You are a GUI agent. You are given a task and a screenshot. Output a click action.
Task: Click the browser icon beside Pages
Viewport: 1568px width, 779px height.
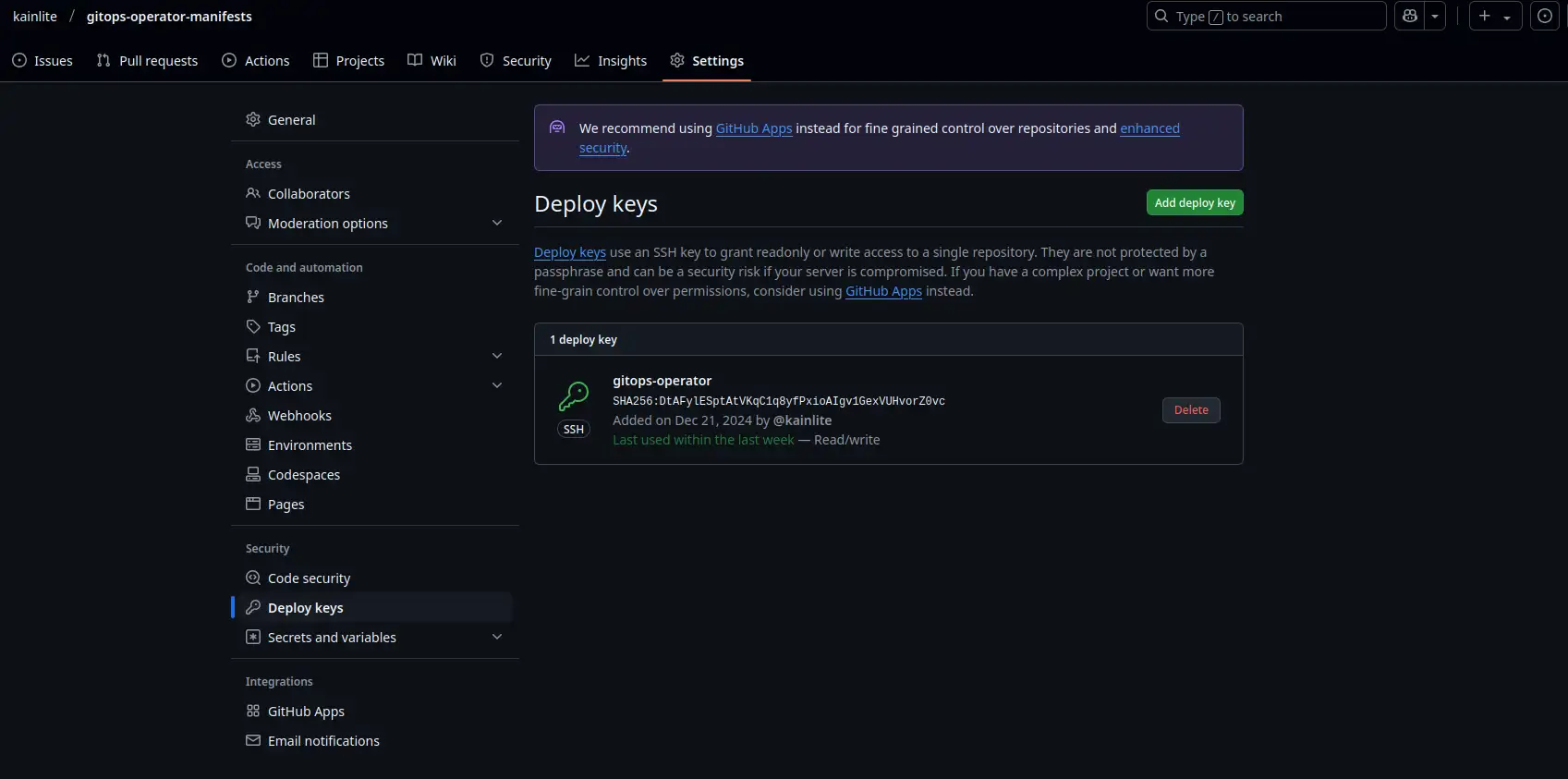pyautogui.click(x=253, y=504)
